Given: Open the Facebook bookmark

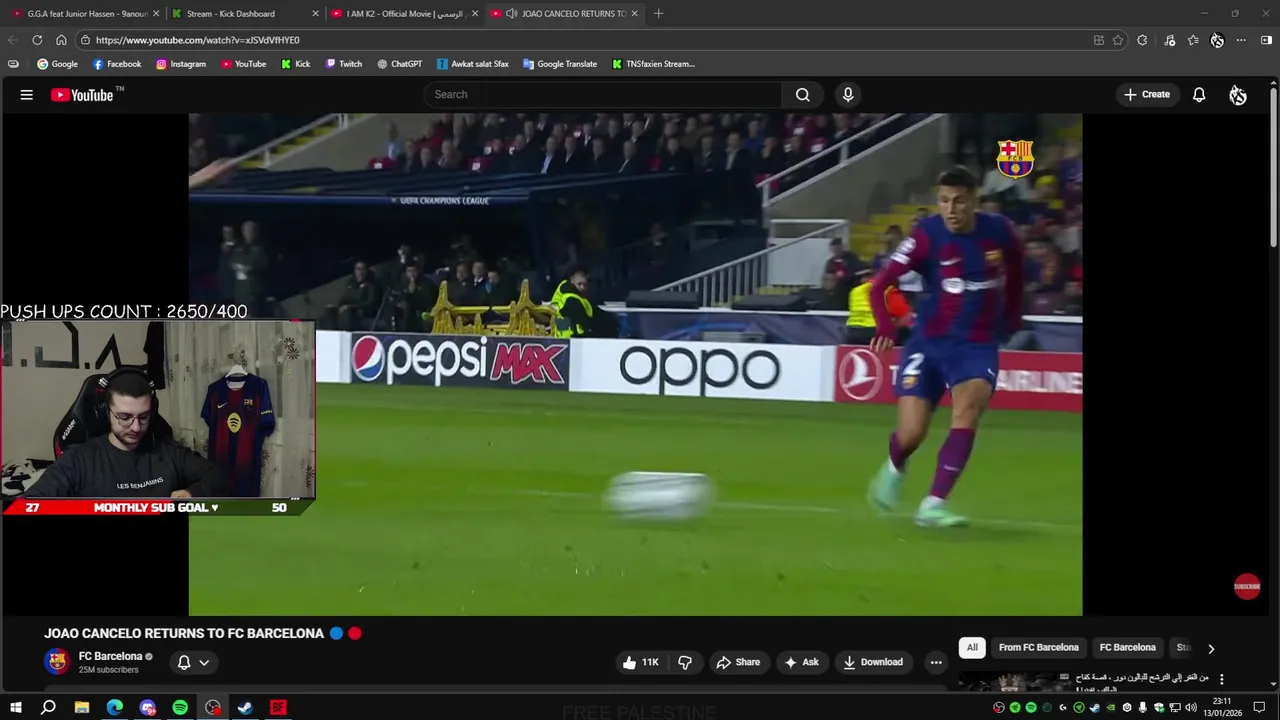Looking at the screenshot, I should pos(117,64).
